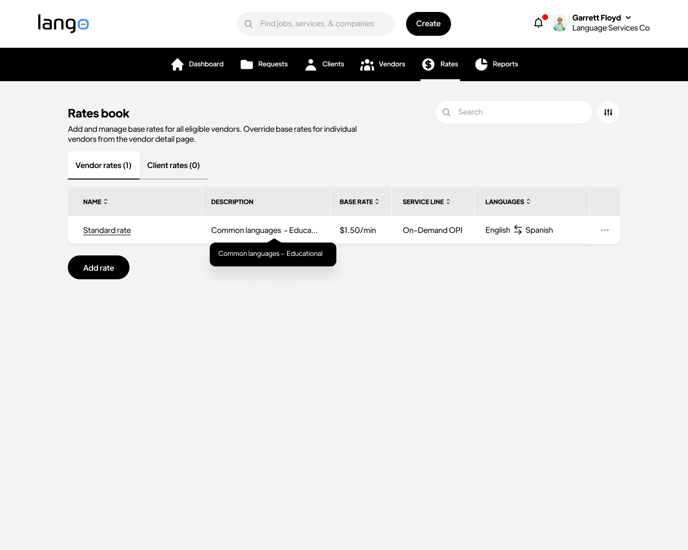688x550 pixels.
Task: Click the Dashboard home icon
Action: coord(178,64)
